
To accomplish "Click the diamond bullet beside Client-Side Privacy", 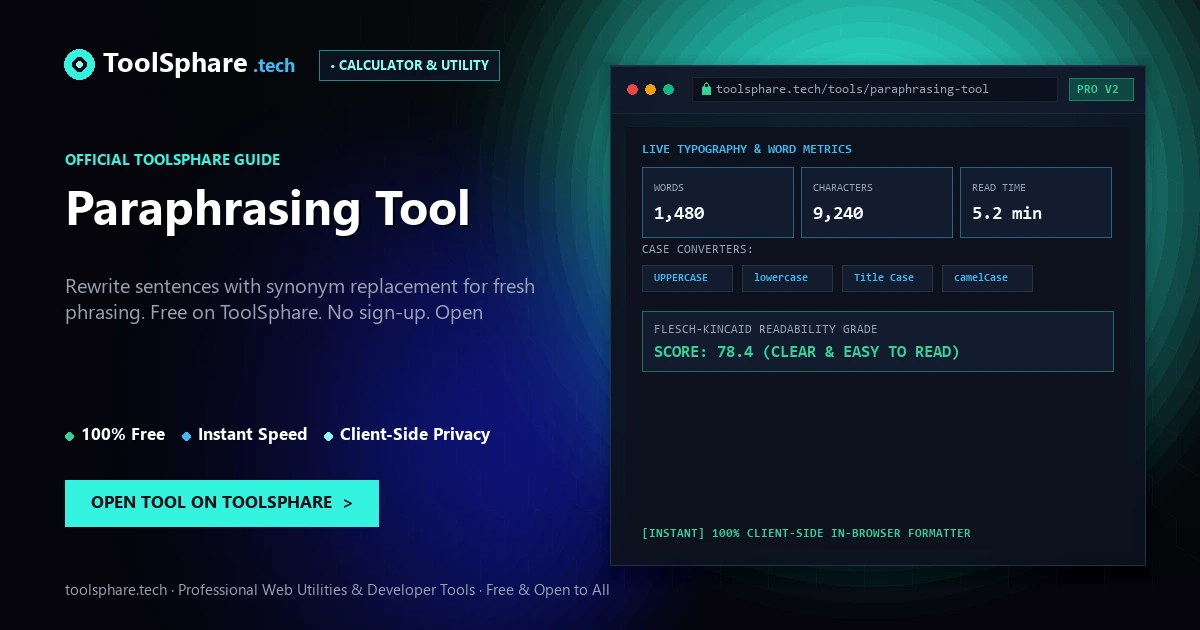I will click(x=329, y=436).
